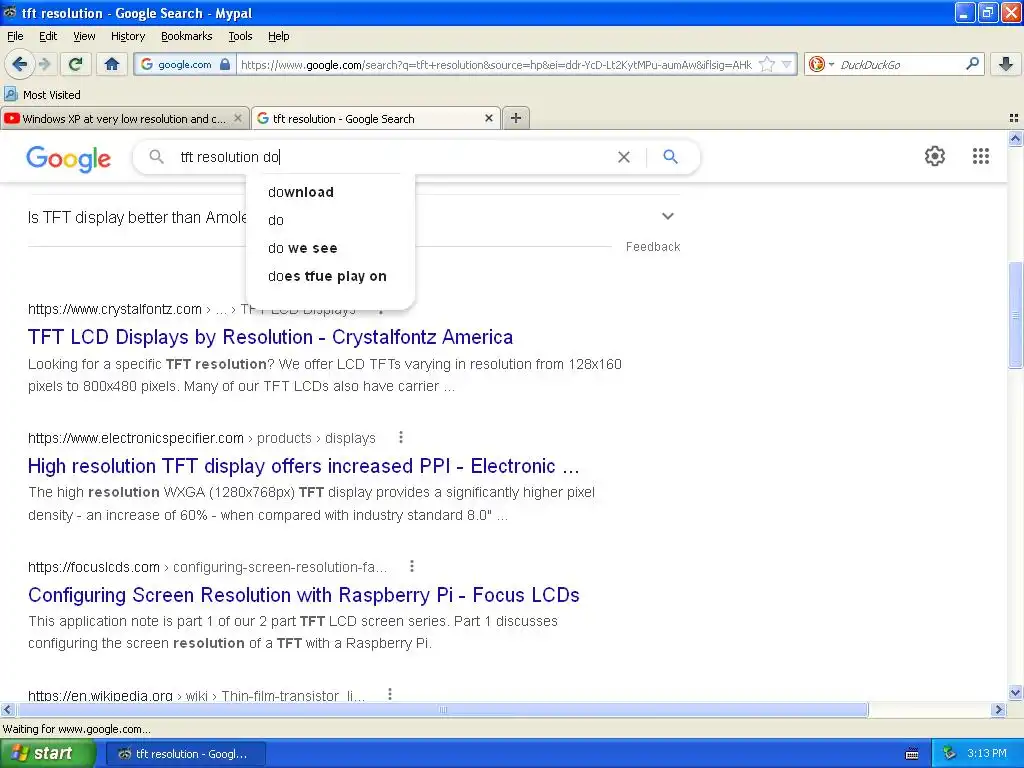Bookmark this page with the star icon
This screenshot has width=1024, height=768.
pyautogui.click(x=767, y=64)
